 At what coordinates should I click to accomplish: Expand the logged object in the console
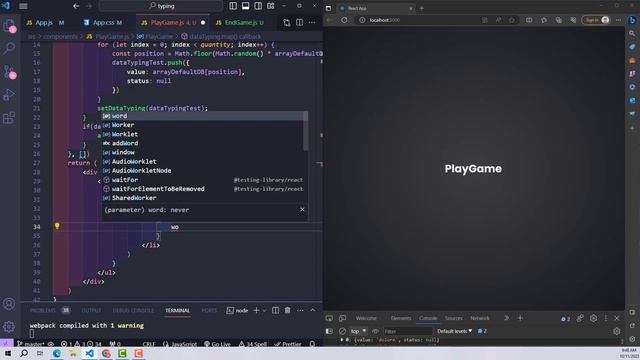click(x=342, y=340)
